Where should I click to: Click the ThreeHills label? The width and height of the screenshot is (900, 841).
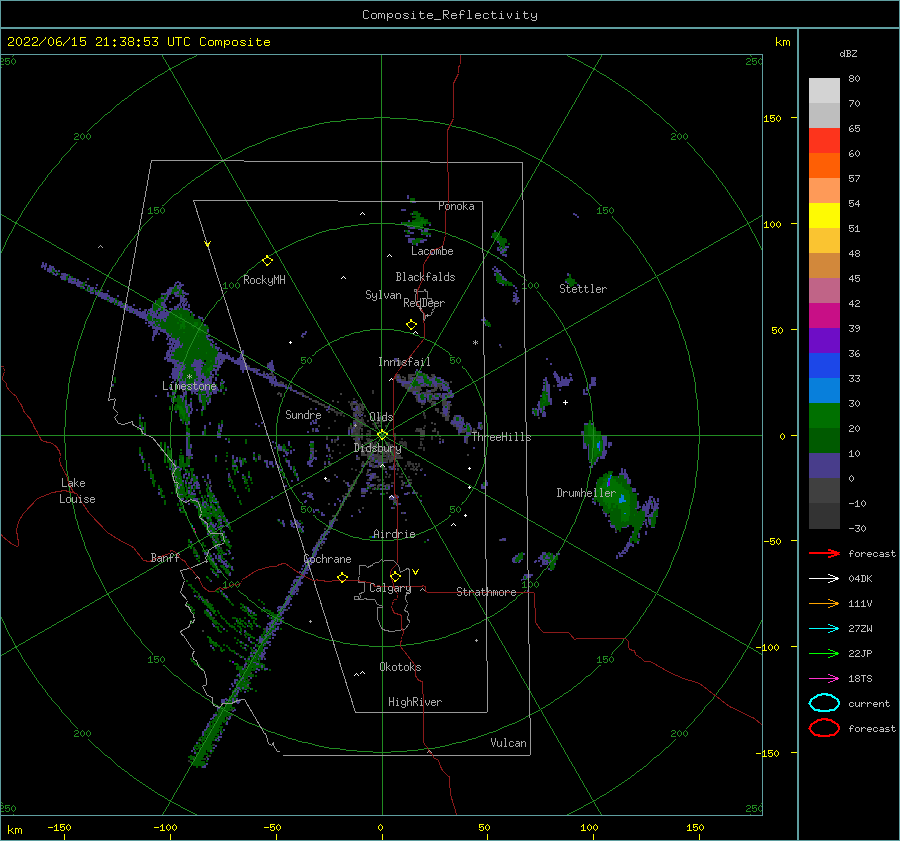(502, 437)
